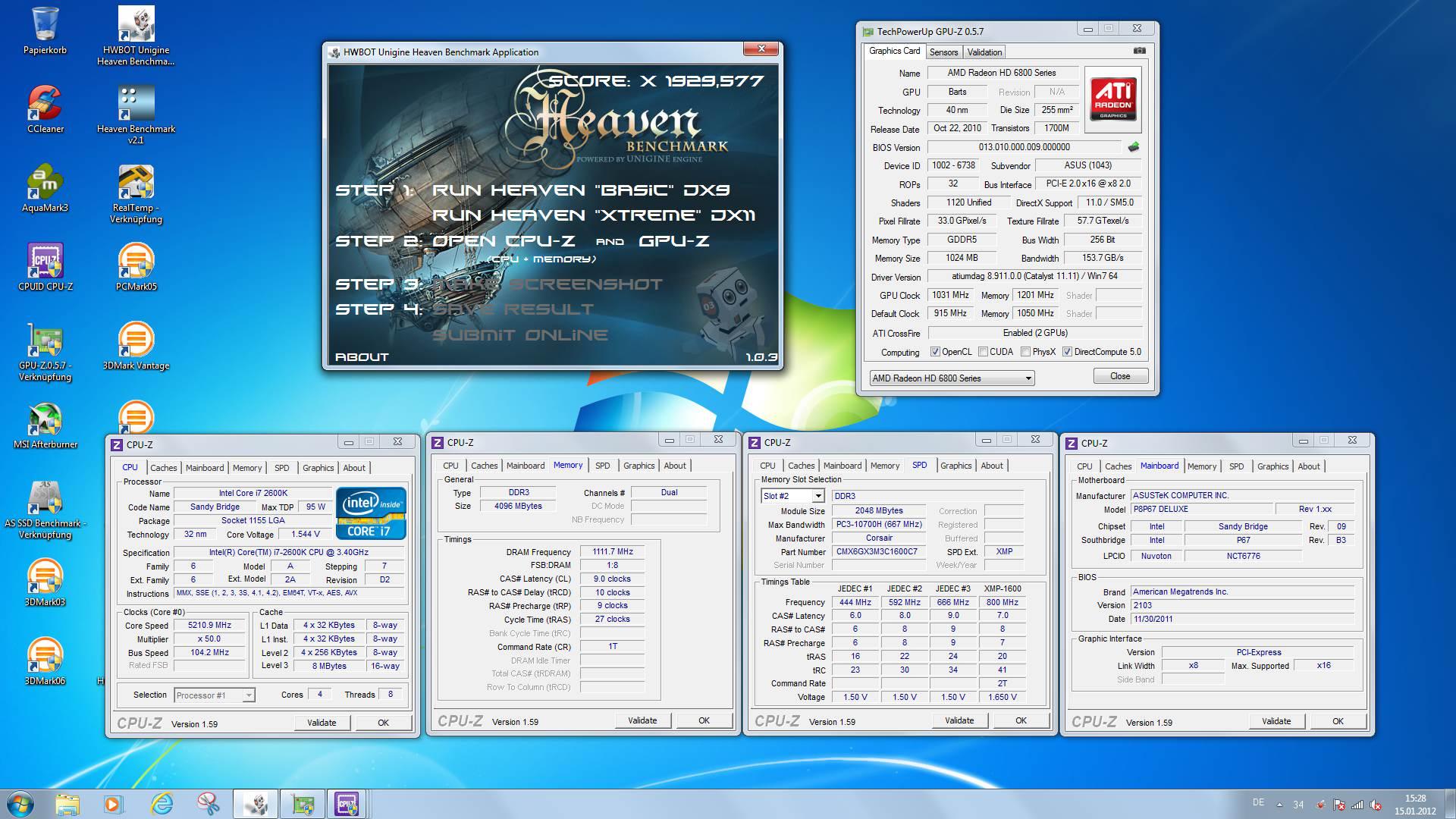Open 3DMark06 desktop icon

[45, 661]
